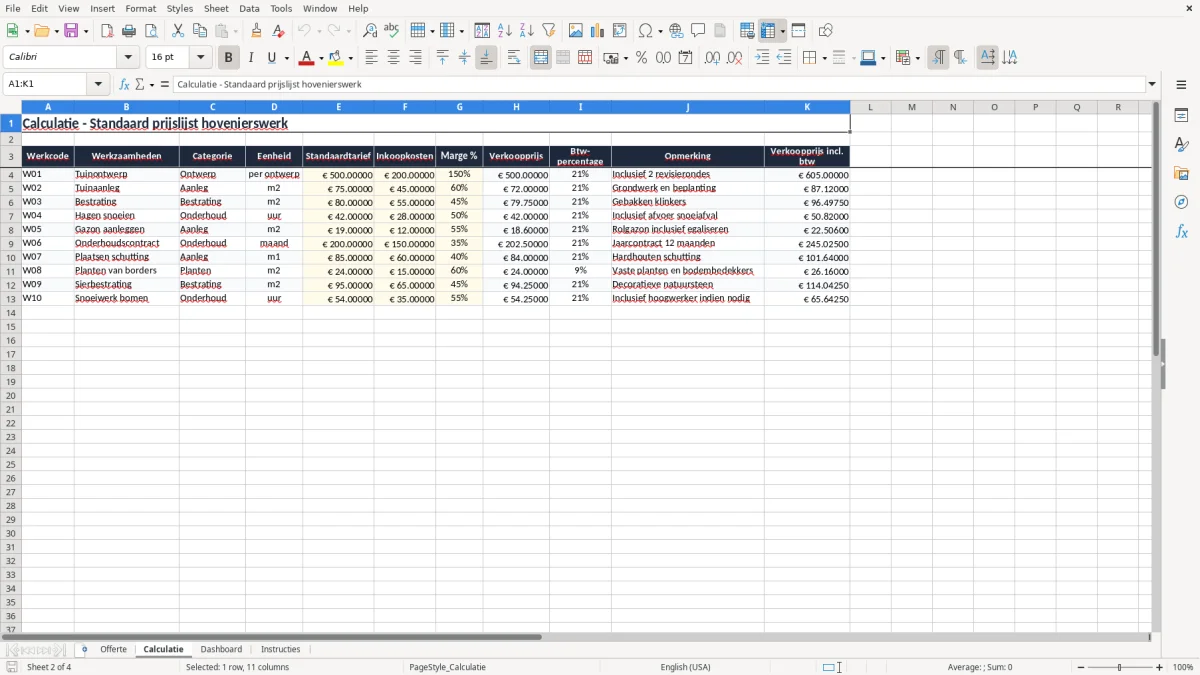Open Font Size dropdown
Screen dimensions: 1200x675
pyautogui.click(x=200, y=58)
